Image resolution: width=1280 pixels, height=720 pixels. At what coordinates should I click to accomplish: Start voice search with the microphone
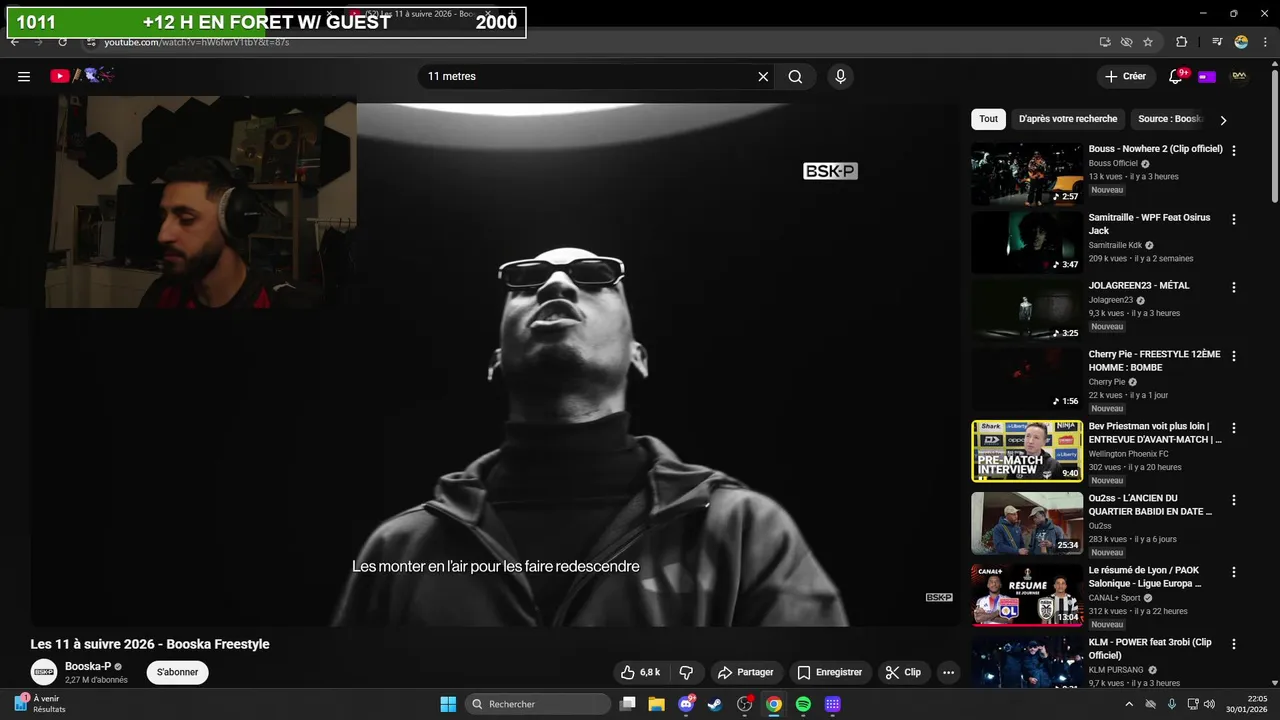840,76
